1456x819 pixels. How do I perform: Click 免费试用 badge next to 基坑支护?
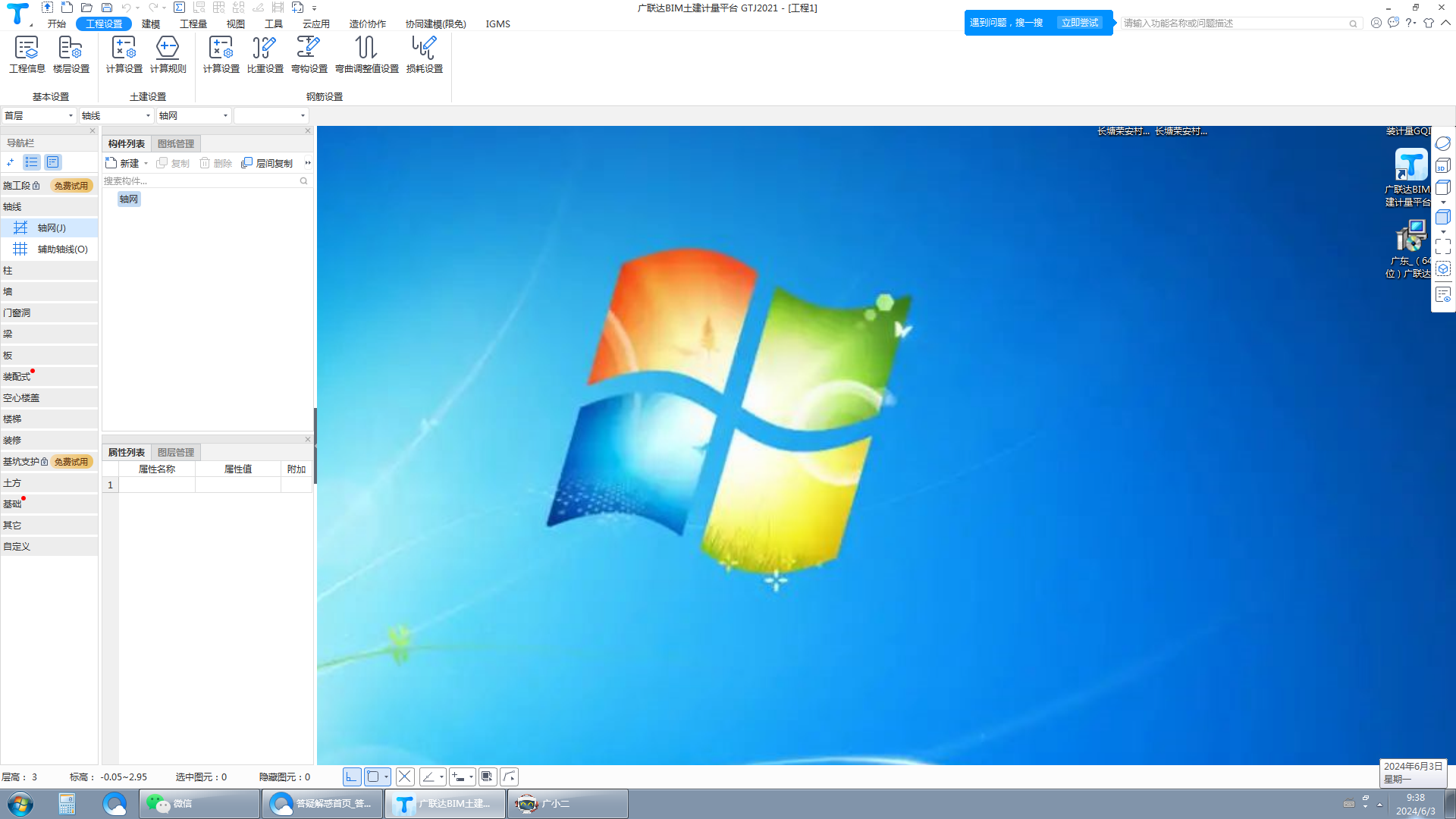point(71,461)
